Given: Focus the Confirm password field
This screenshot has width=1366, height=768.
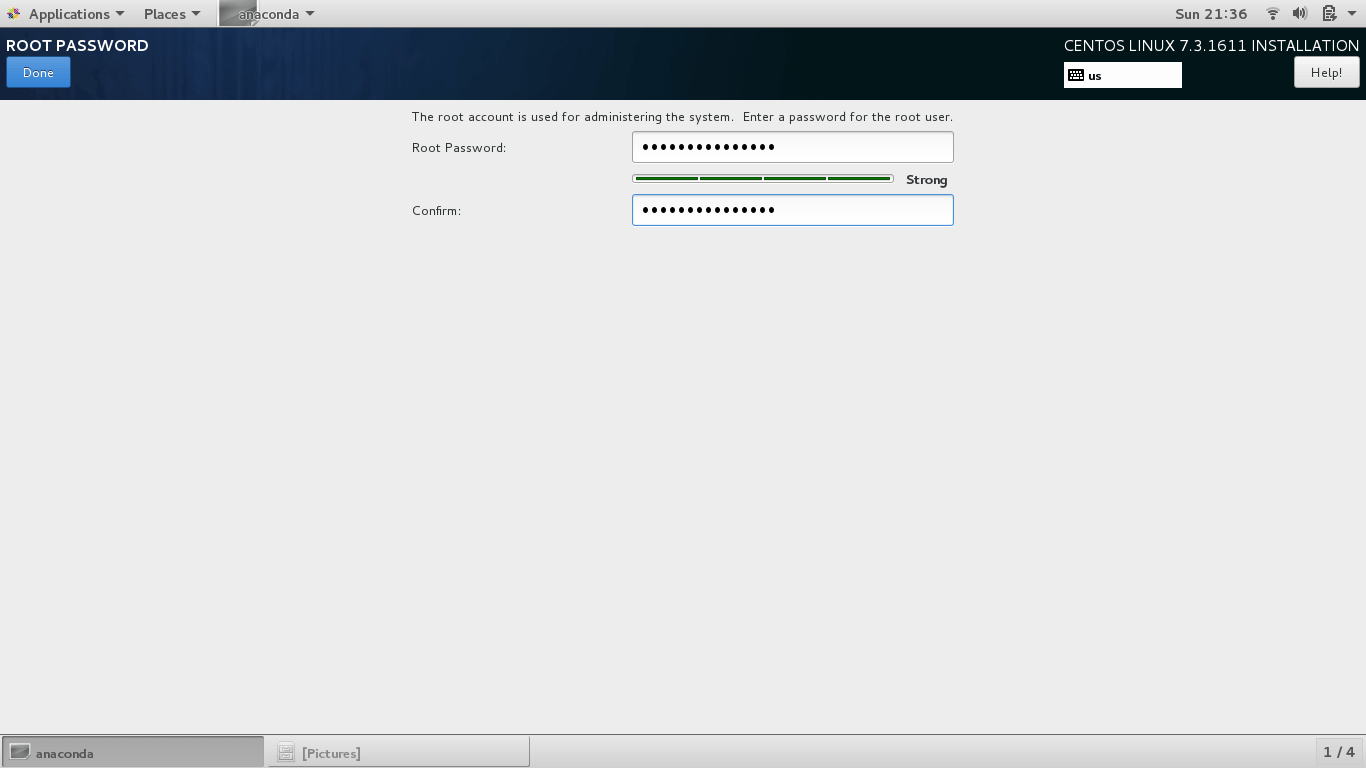Looking at the screenshot, I should coord(792,210).
